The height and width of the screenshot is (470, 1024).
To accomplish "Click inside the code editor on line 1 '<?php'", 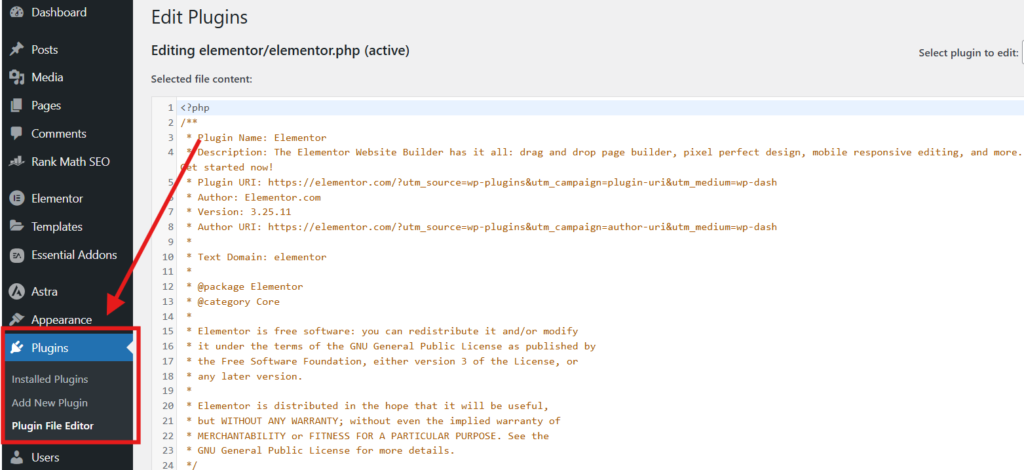I will click(195, 108).
